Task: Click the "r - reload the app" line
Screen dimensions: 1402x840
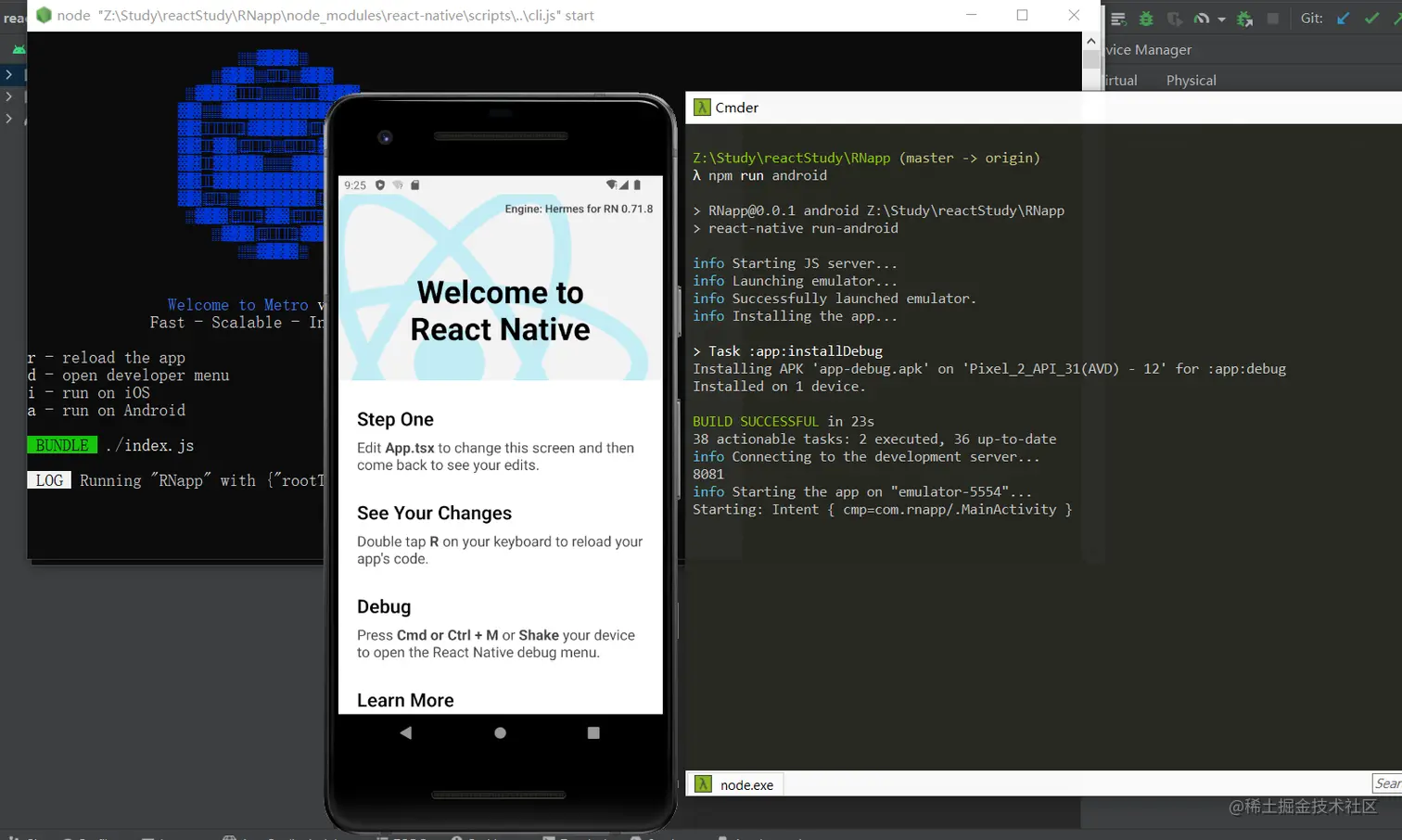Action: 107,358
